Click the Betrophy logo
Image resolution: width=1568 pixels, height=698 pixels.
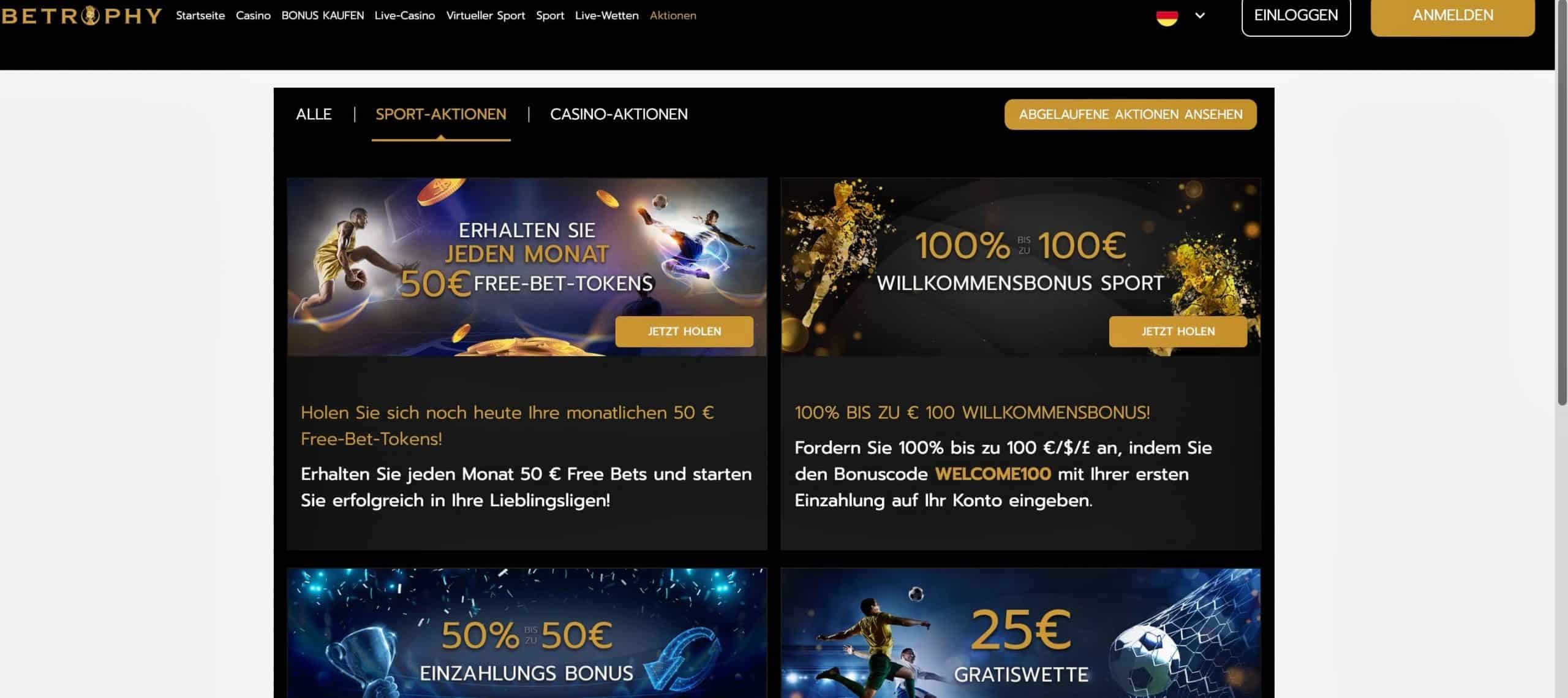pyautogui.click(x=81, y=15)
